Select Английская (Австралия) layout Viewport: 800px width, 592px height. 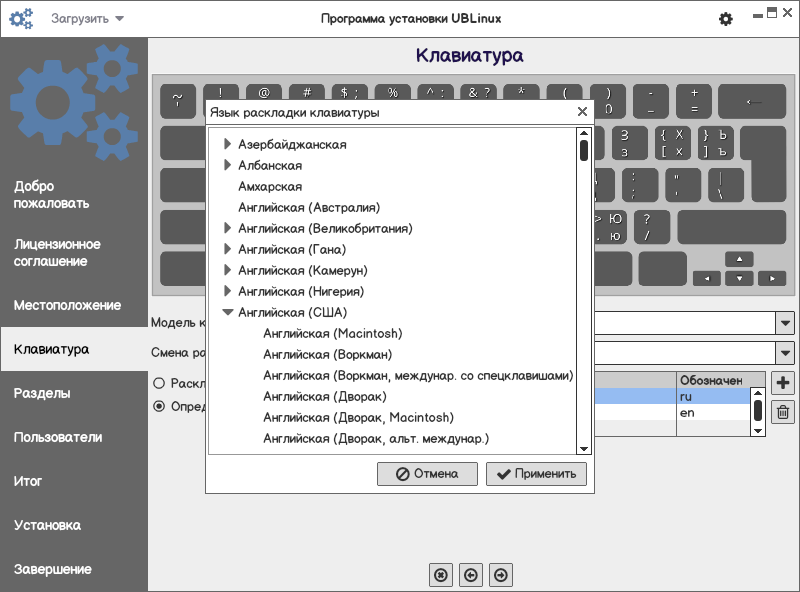click(x=309, y=207)
